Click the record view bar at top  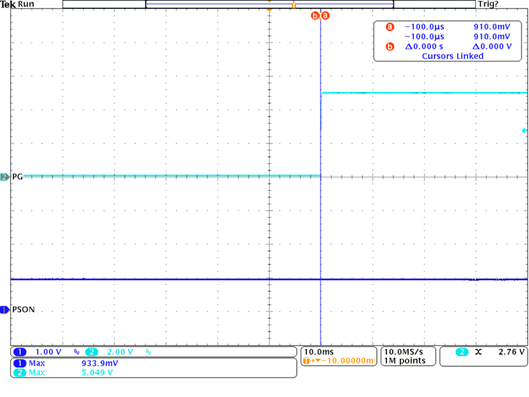click(269, 4)
